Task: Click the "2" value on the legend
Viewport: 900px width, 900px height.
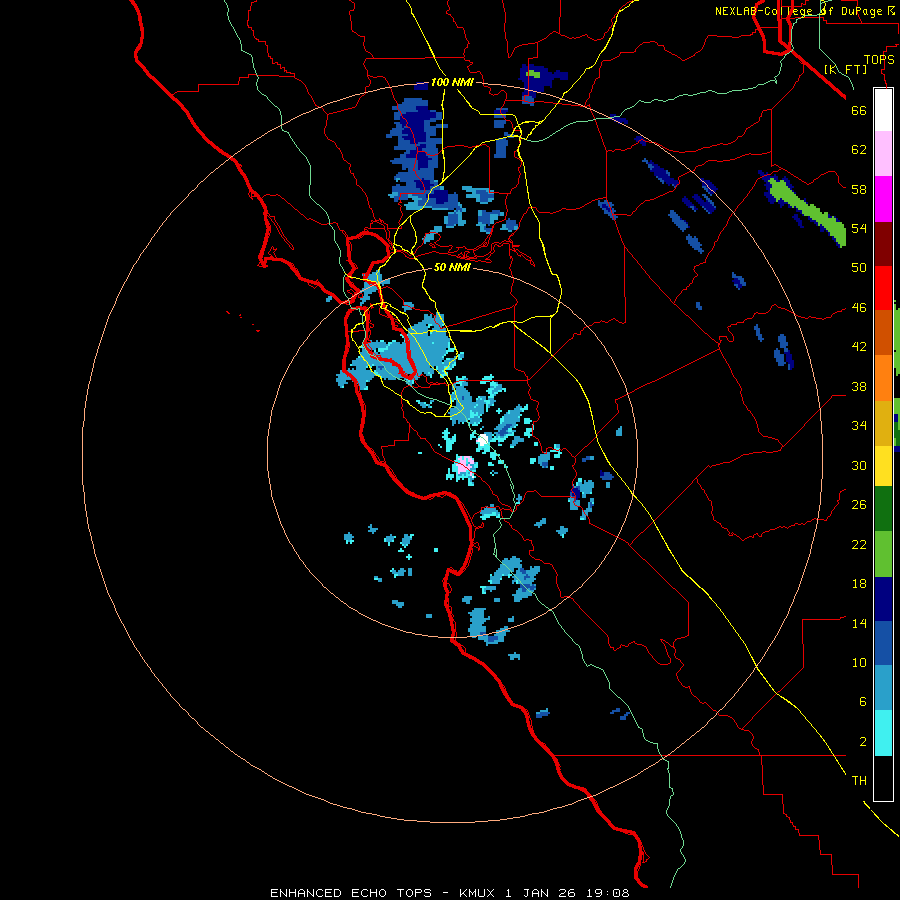Action: pyautogui.click(x=863, y=742)
